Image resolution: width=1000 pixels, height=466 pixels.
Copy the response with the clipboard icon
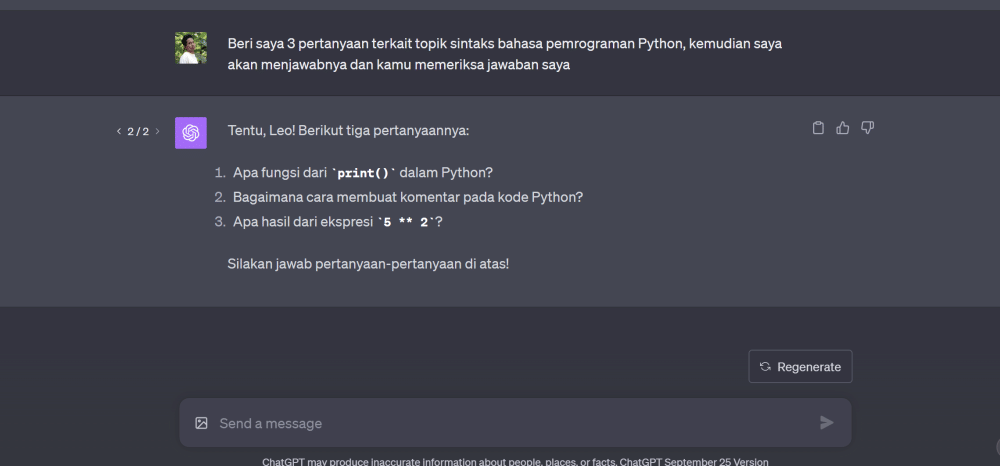click(818, 128)
